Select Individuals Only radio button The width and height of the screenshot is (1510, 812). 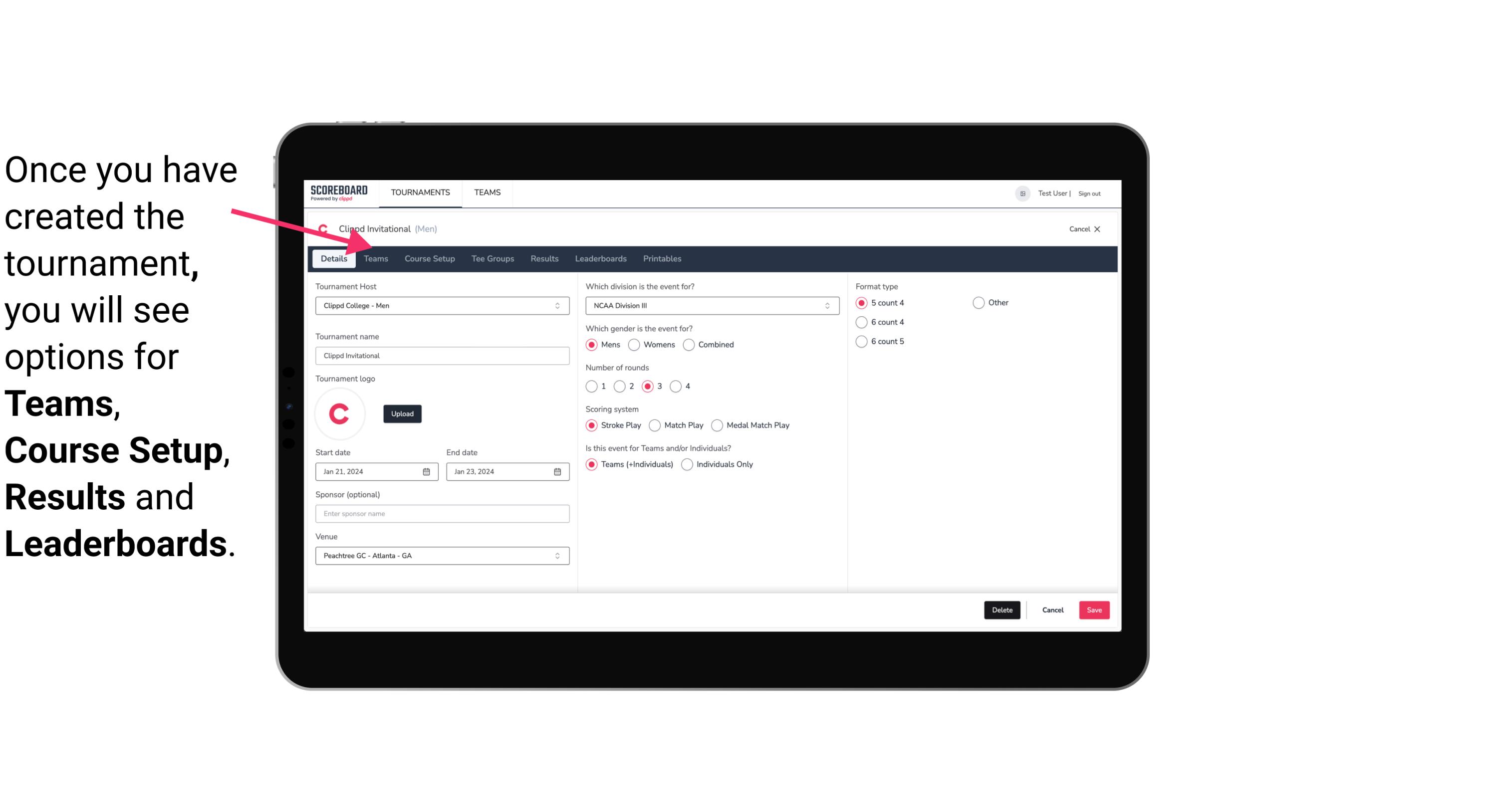click(x=688, y=464)
